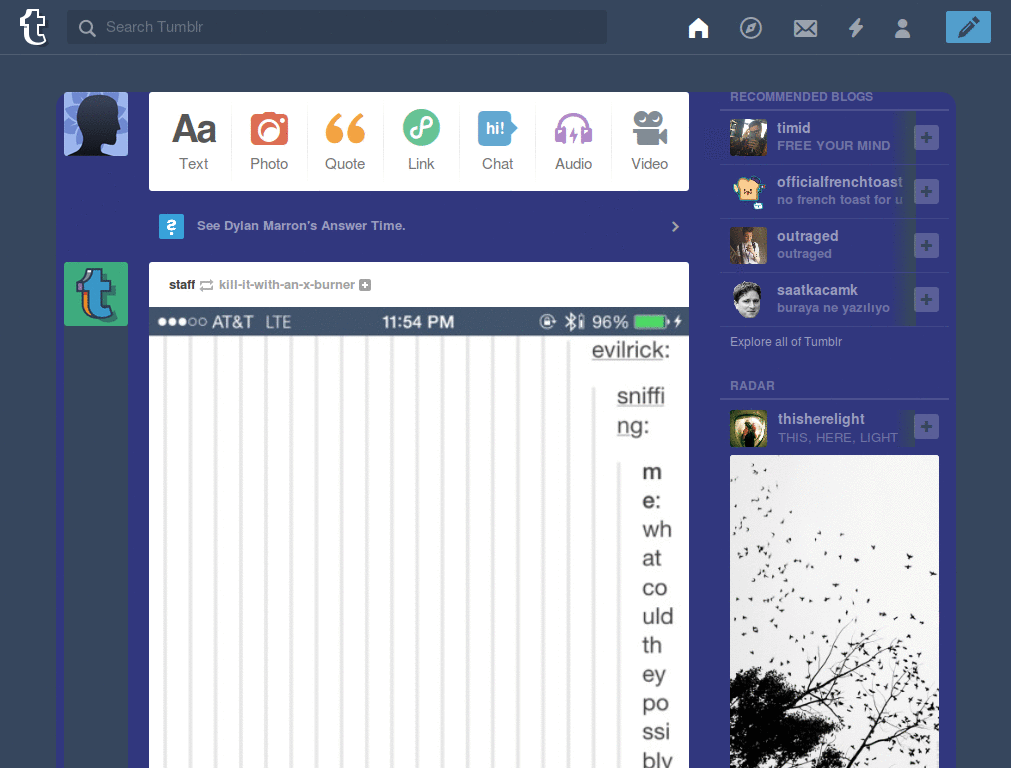This screenshot has width=1024, height=768.
Task: Open the Explore compass icon
Action: click(750, 28)
